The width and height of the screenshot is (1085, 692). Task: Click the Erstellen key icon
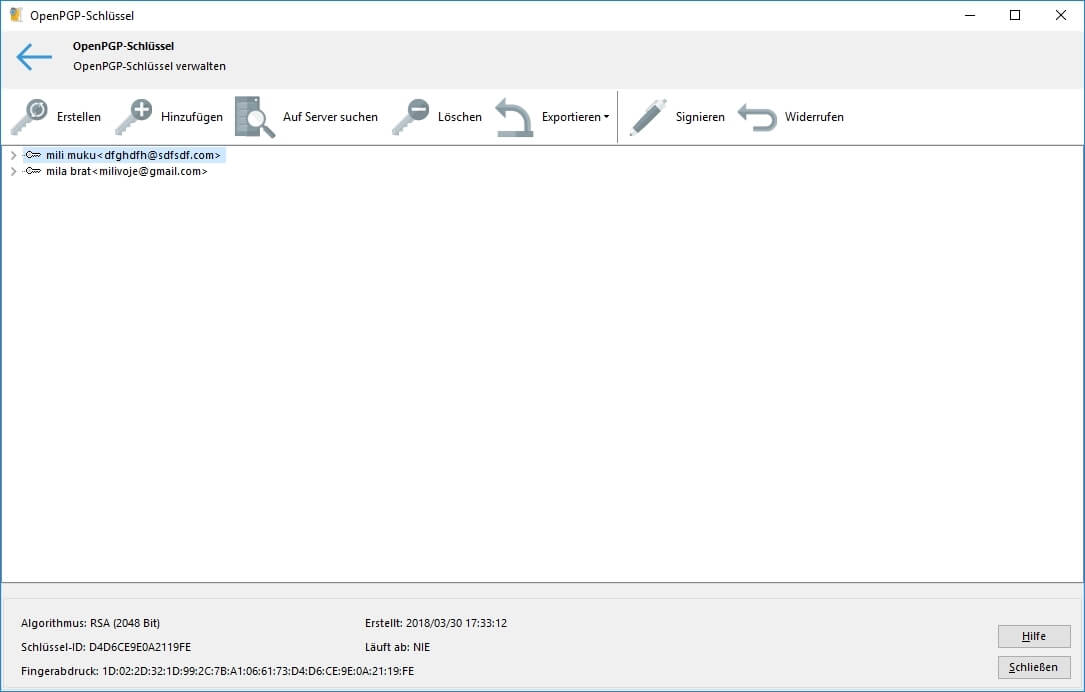(29, 117)
